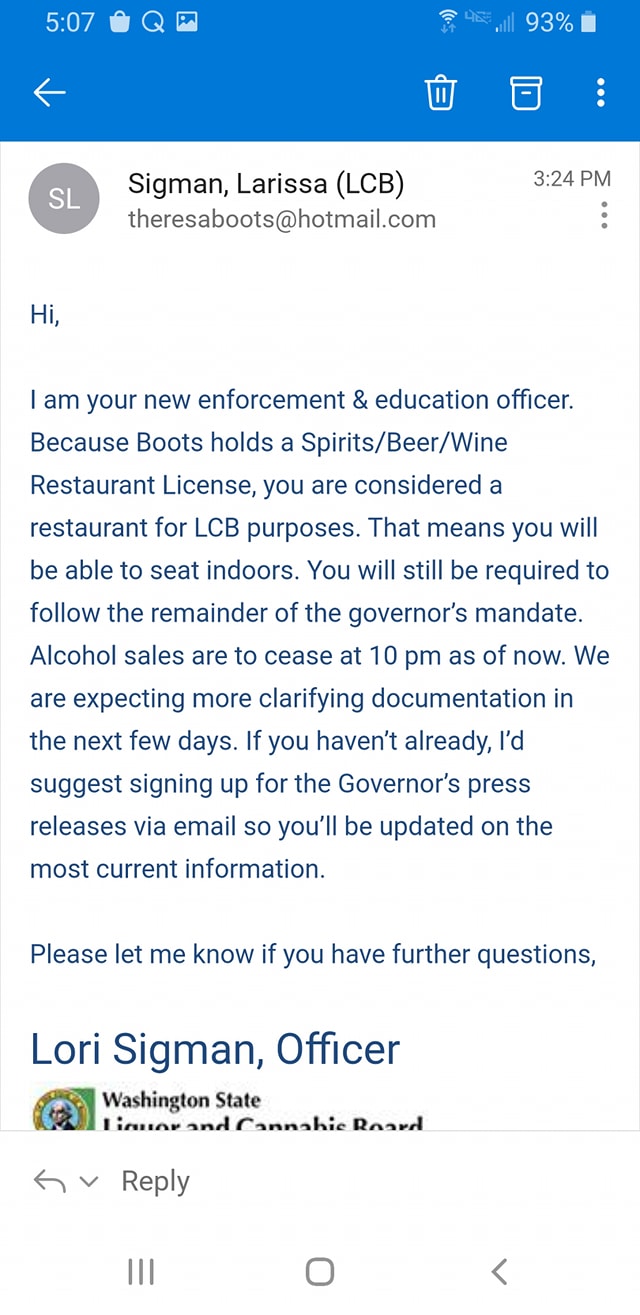The height and width of the screenshot is (1315, 640).
Task: Tap the Lori Sigman, Officer signature
Action: coord(215,1049)
